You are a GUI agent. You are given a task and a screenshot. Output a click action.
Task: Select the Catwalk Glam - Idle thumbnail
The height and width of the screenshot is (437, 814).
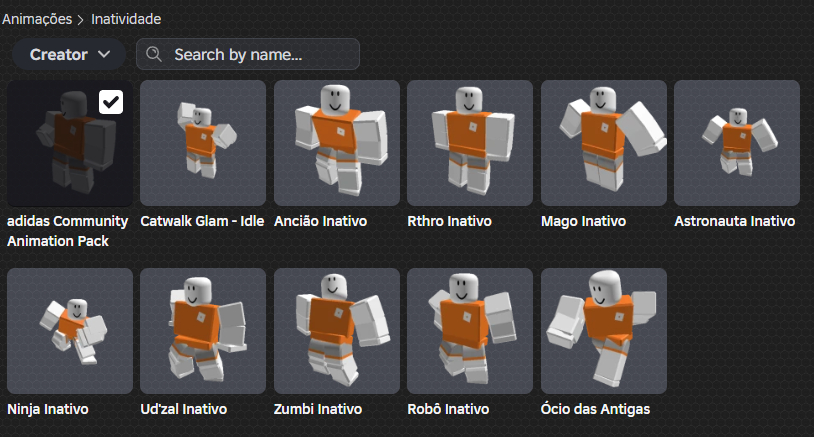(203, 143)
